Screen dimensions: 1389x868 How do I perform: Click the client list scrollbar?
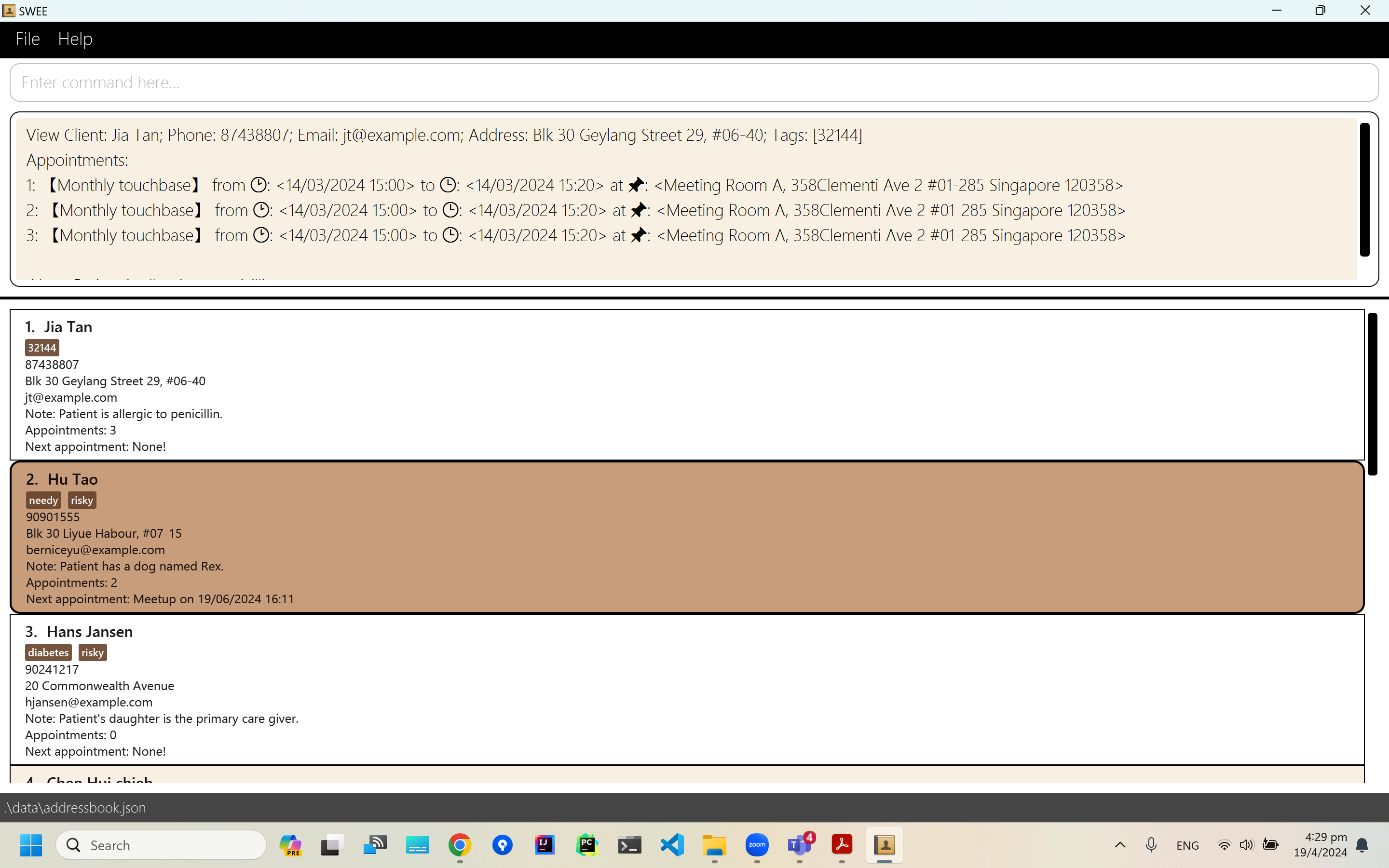pos(1372,394)
